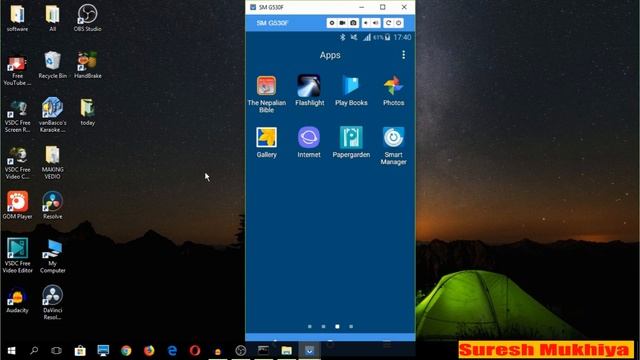The height and width of the screenshot is (360, 640).
Task: Click the first circular record toolbar icon
Action: [331, 23]
